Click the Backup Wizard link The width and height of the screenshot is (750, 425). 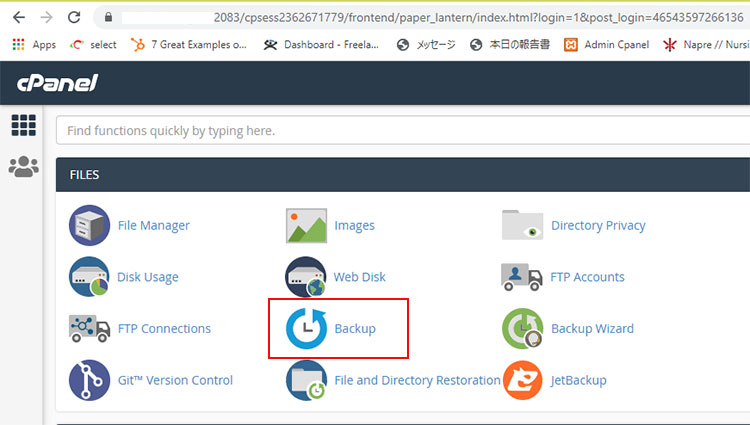(592, 329)
